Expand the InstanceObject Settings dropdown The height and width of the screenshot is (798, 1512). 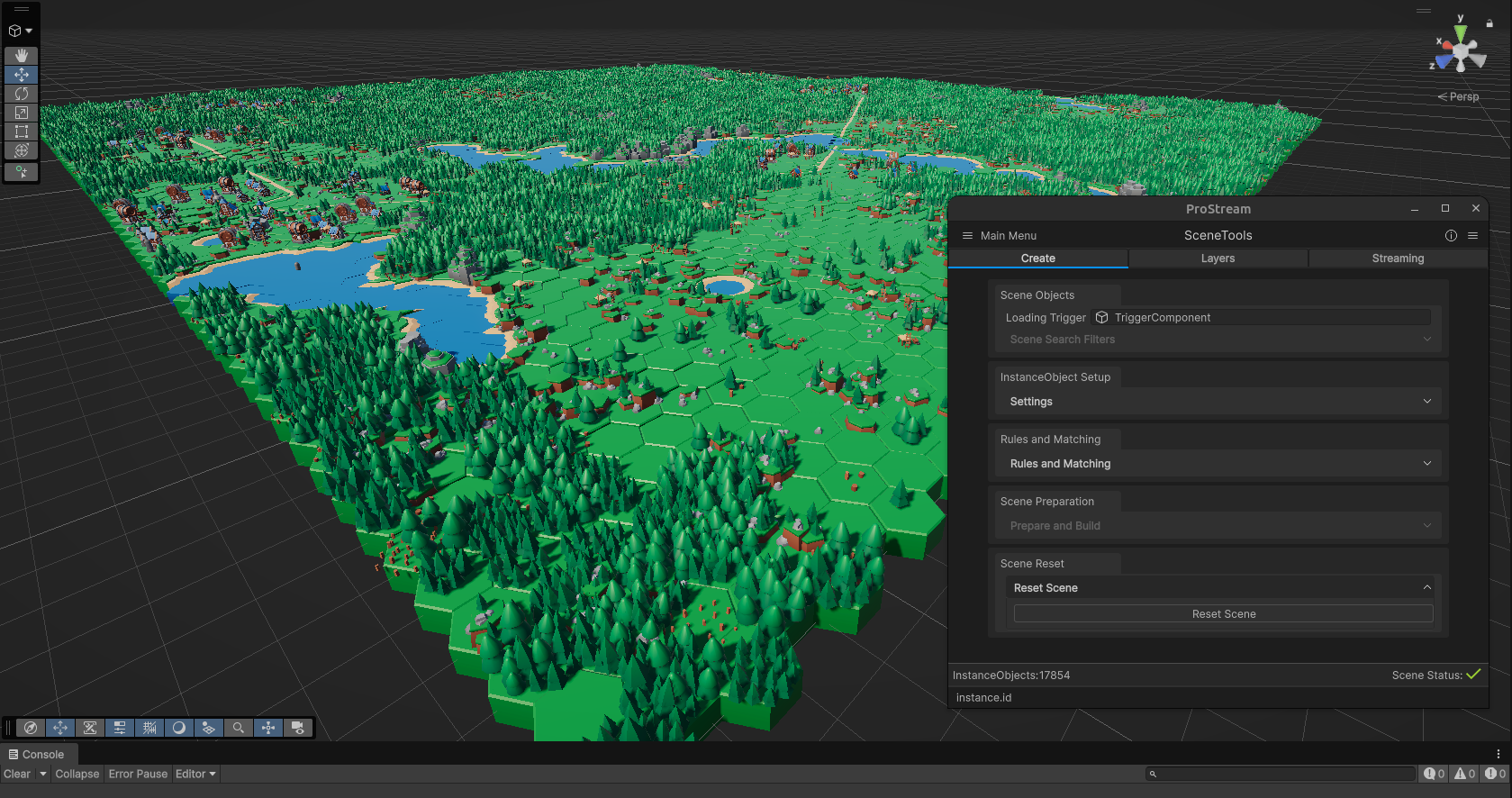pyautogui.click(x=1217, y=402)
